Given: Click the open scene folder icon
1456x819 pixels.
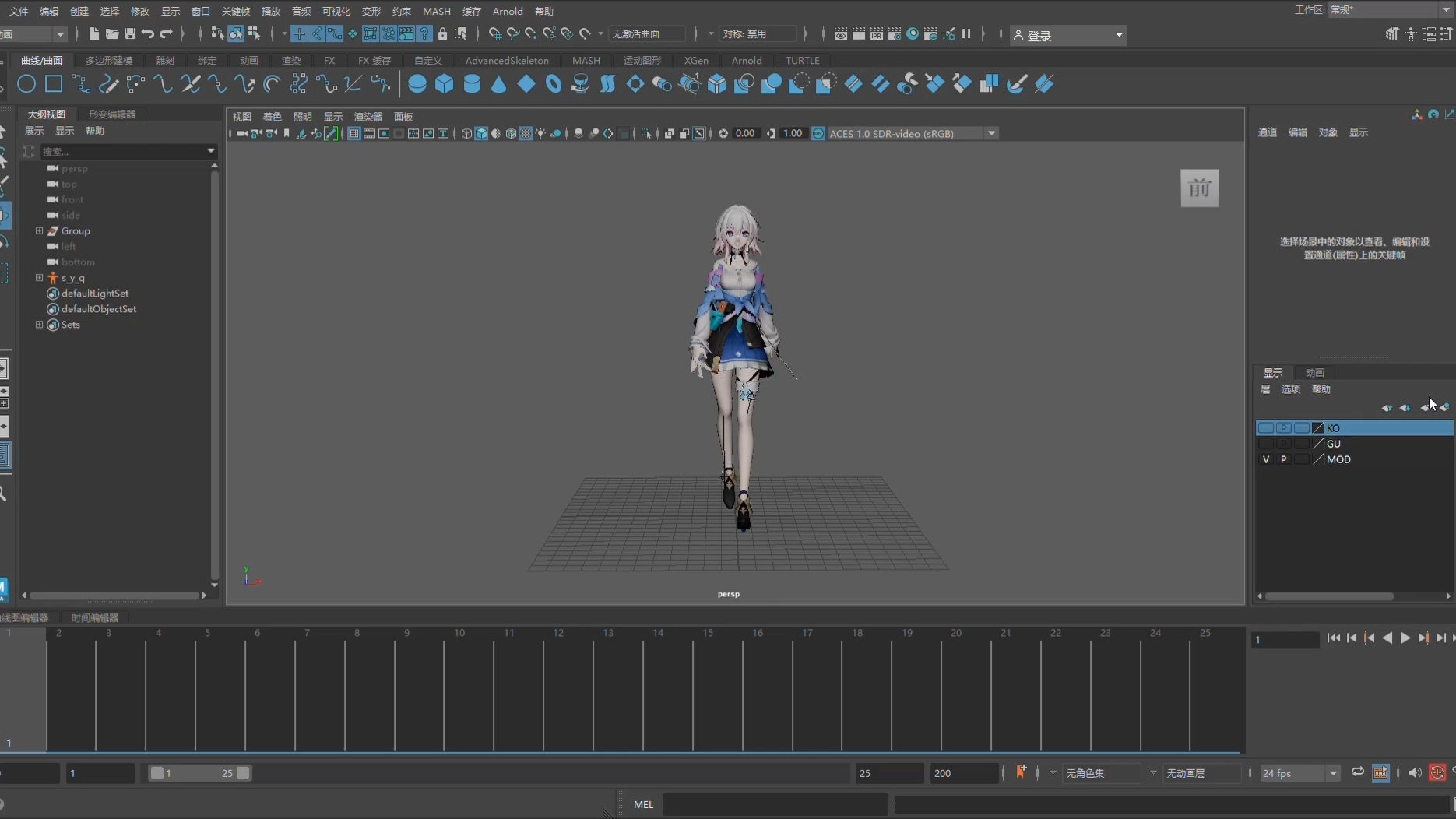Looking at the screenshot, I should 112,34.
